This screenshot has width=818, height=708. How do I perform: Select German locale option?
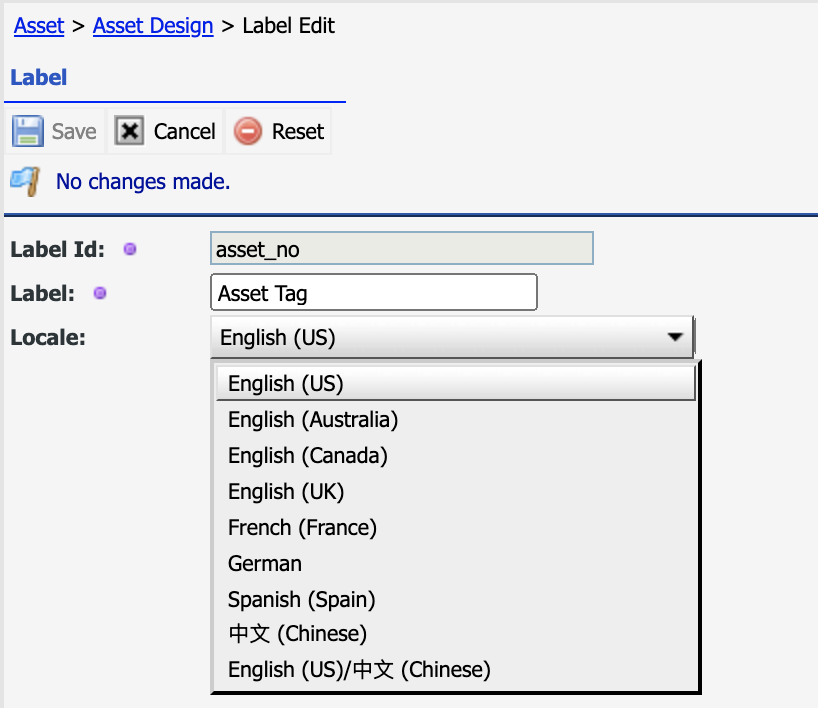pos(455,563)
